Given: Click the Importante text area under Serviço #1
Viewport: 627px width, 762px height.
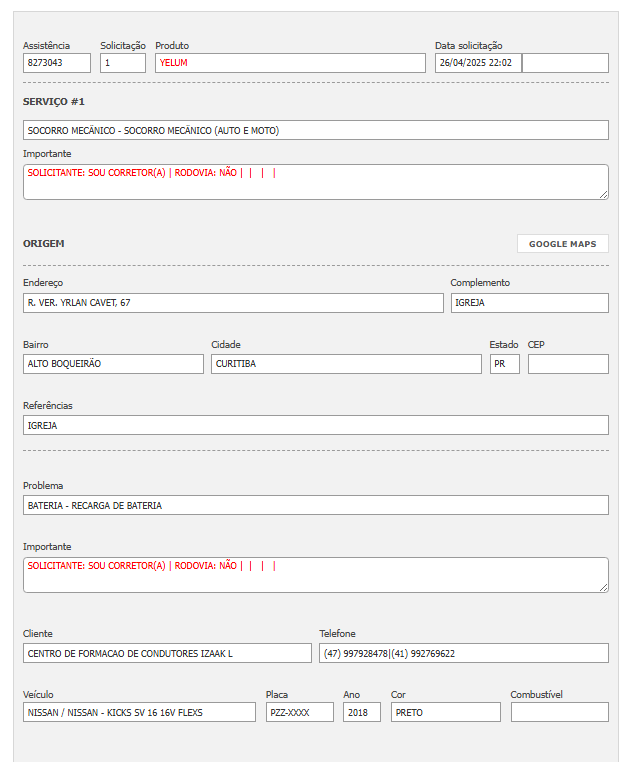Looking at the screenshot, I should click(x=315, y=182).
